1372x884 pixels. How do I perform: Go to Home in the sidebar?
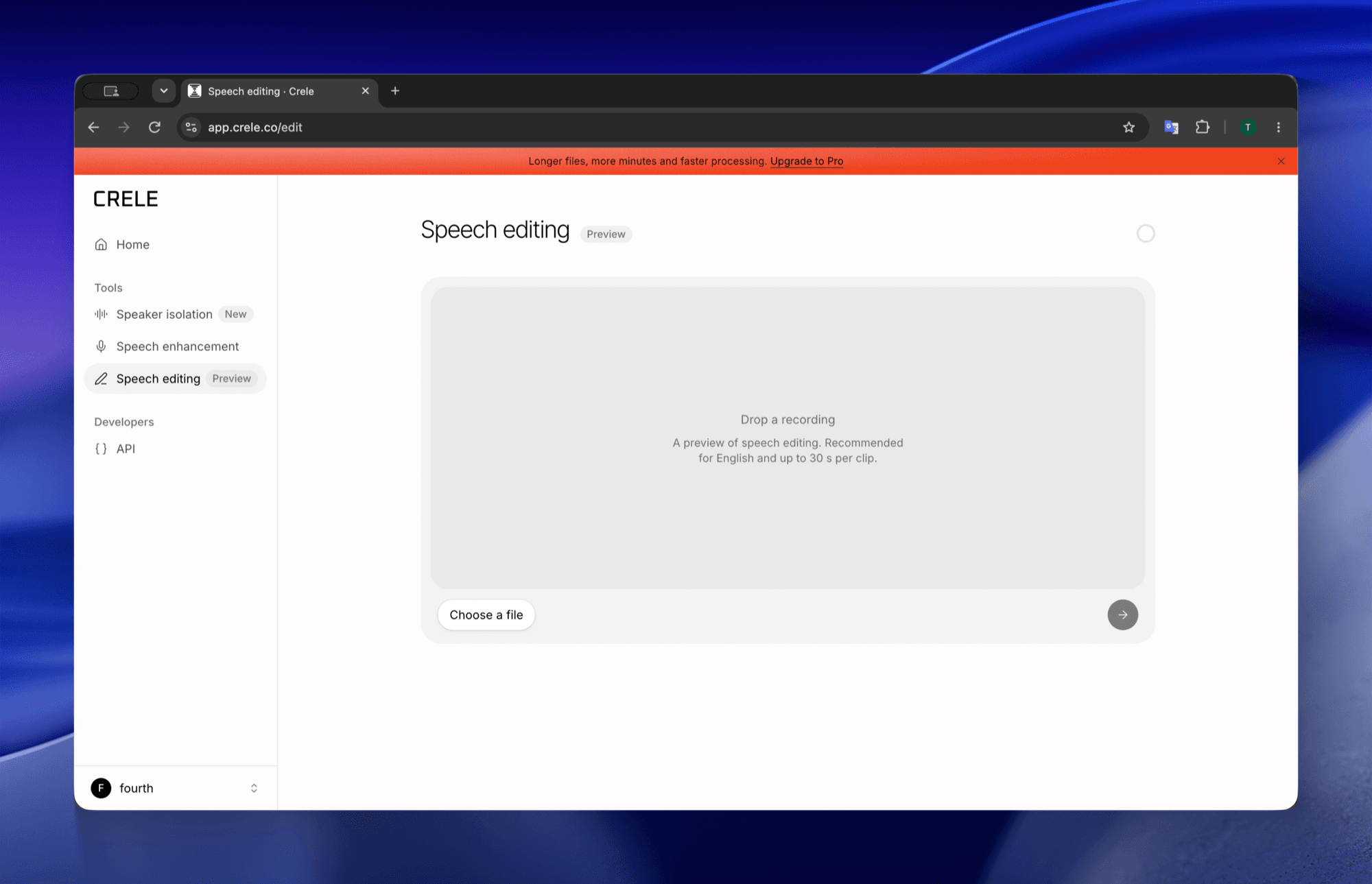[175, 245]
